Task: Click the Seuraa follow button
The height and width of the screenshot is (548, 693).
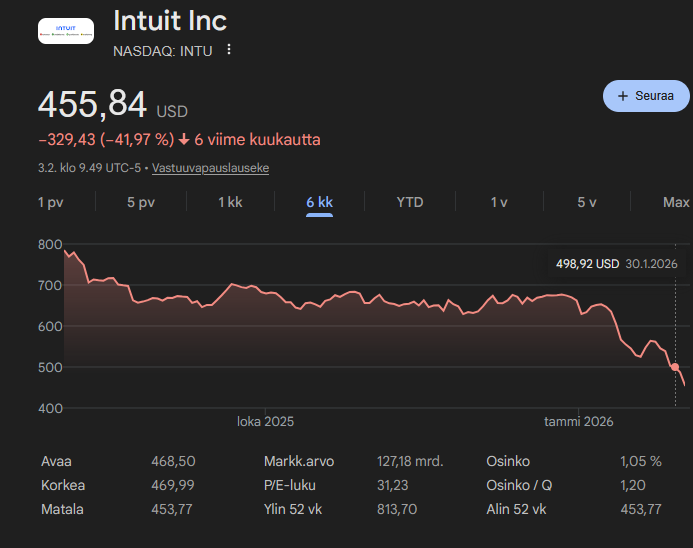Action: (646, 96)
